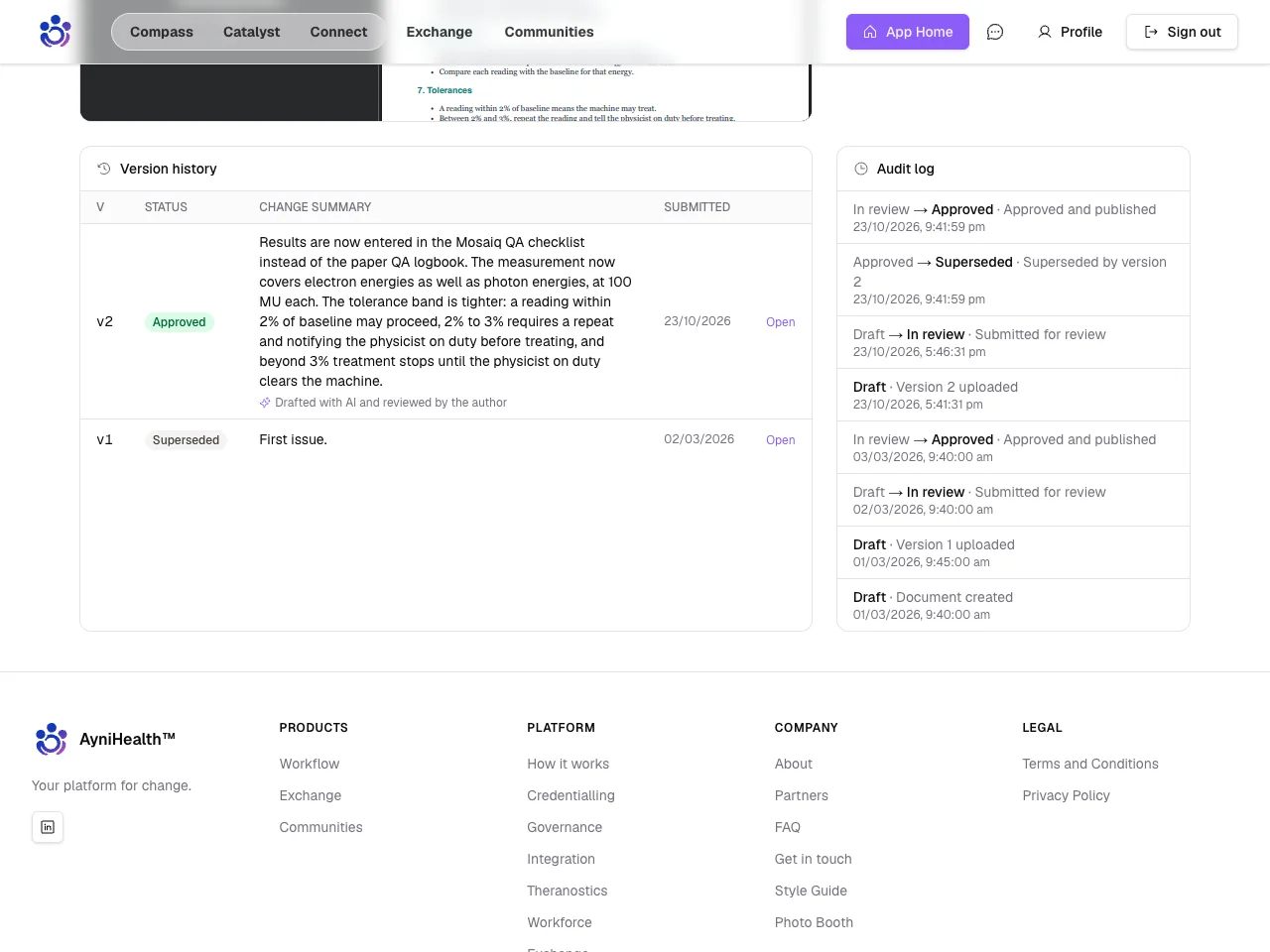Open the How it works link
The image size is (1270, 952).
pos(569,764)
